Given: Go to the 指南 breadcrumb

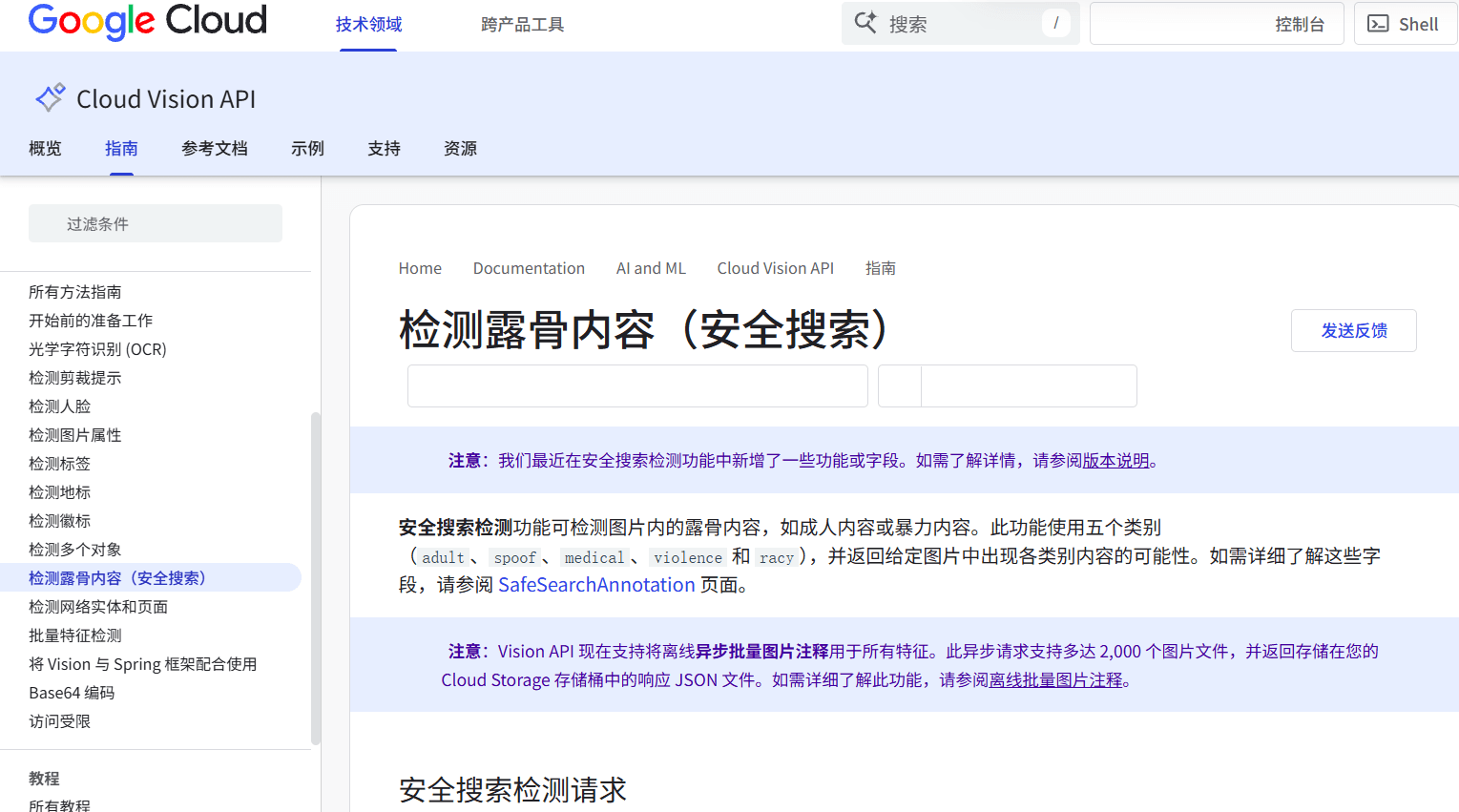Looking at the screenshot, I should pyautogui.click(x=881, y=269).
